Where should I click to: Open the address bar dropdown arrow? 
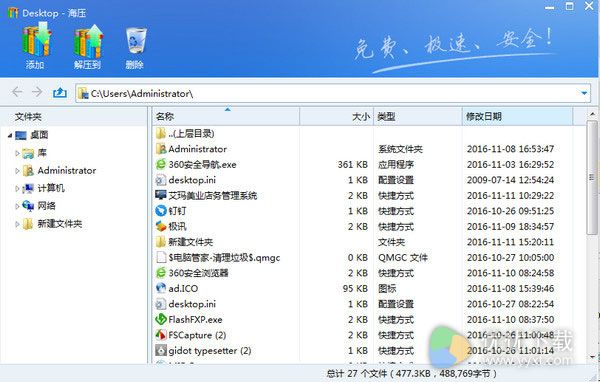click(584, 93)
